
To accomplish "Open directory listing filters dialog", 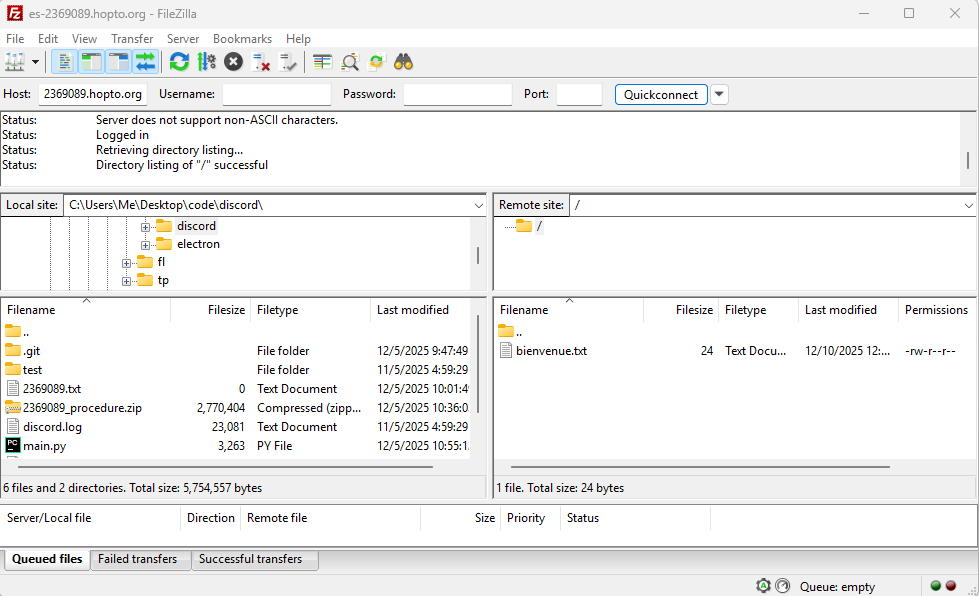I will [x=322, y=62].
